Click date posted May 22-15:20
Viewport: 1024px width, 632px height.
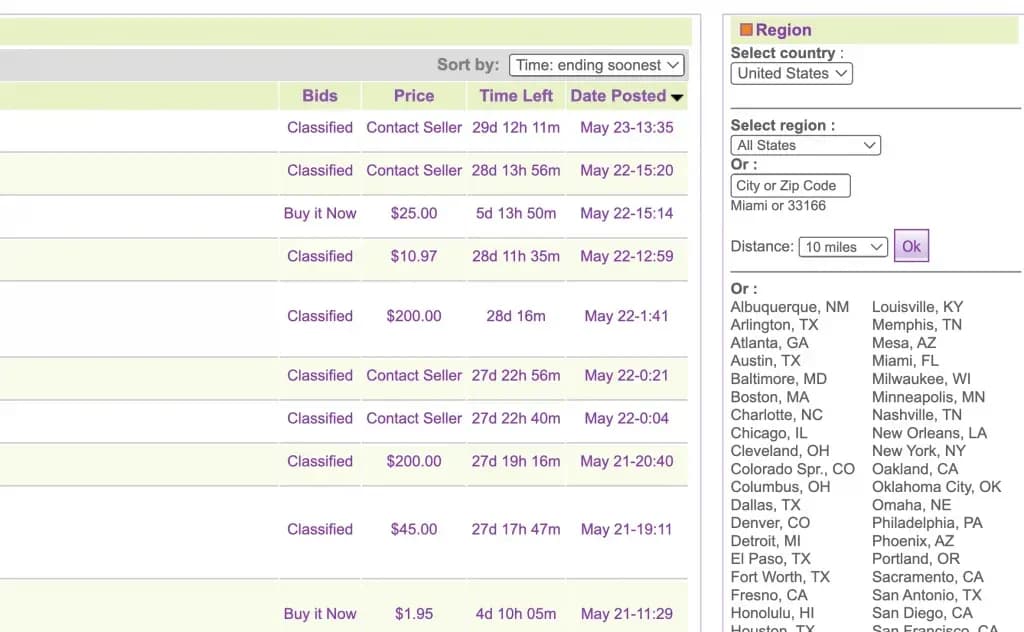click(626, 170)
